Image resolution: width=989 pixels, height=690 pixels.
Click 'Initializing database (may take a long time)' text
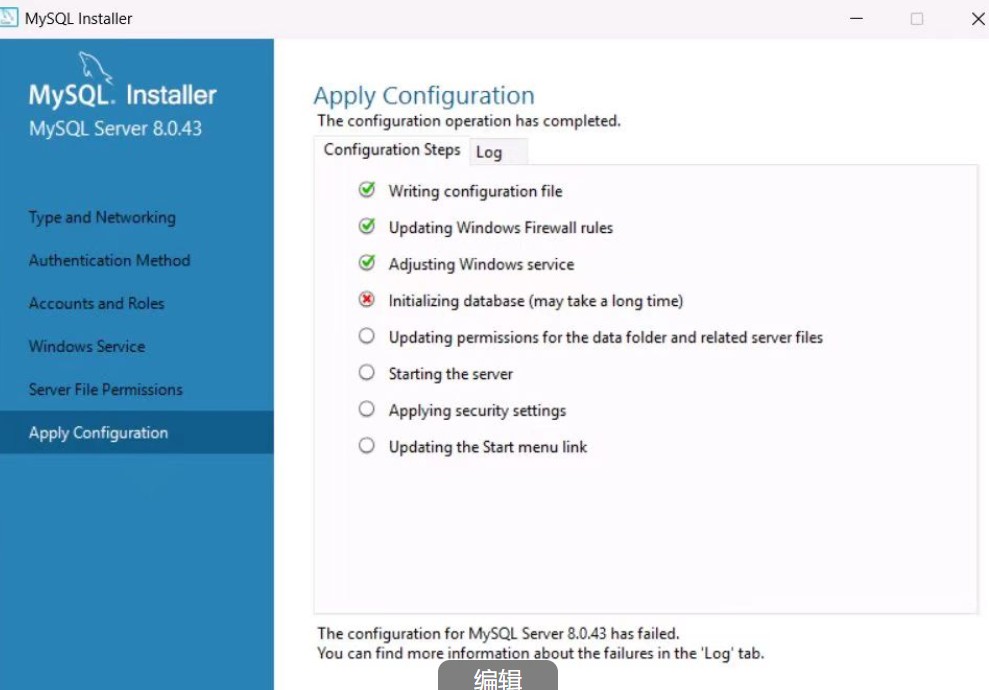click(x=535, y=301)
